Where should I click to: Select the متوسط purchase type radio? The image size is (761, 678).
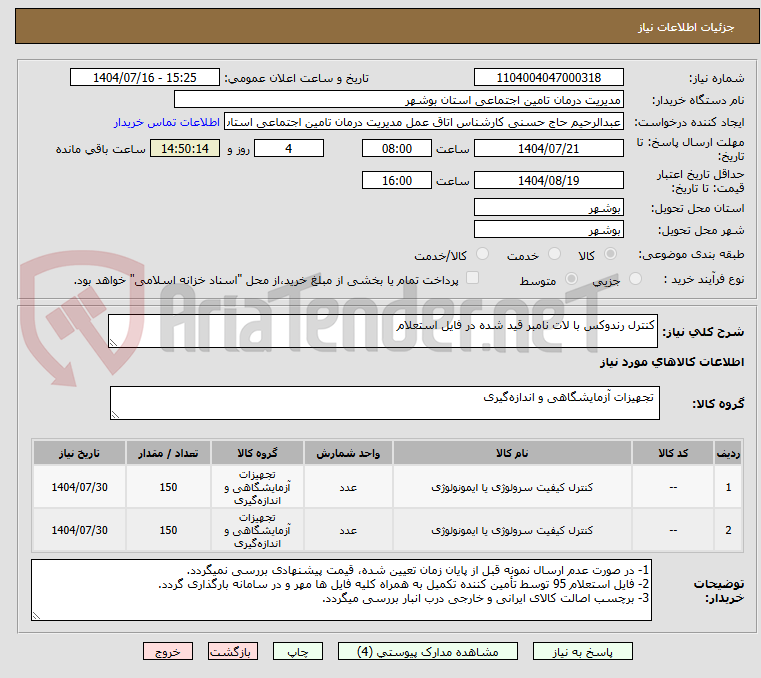(571, 279)
